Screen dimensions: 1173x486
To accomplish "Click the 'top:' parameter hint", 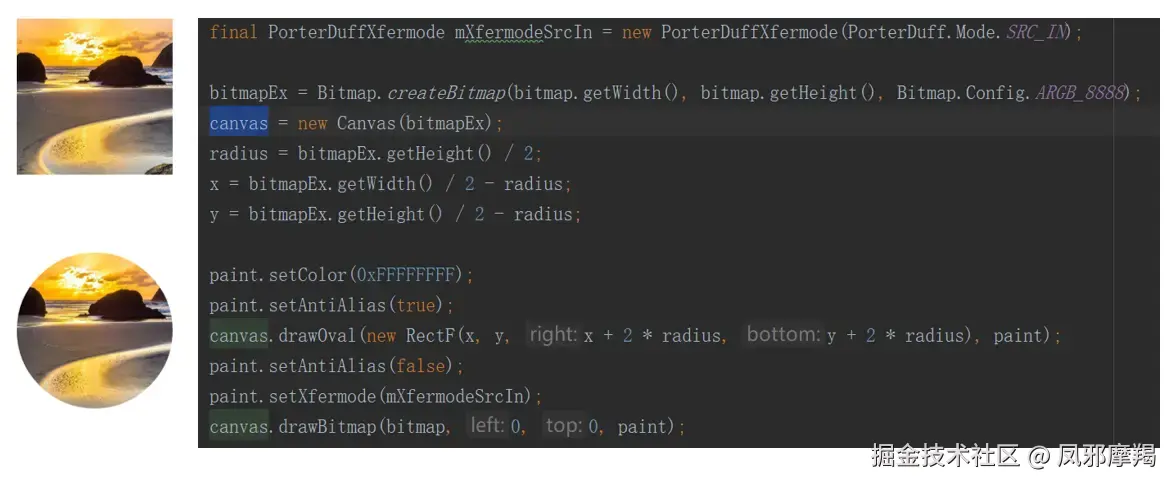I will point(562,426).
